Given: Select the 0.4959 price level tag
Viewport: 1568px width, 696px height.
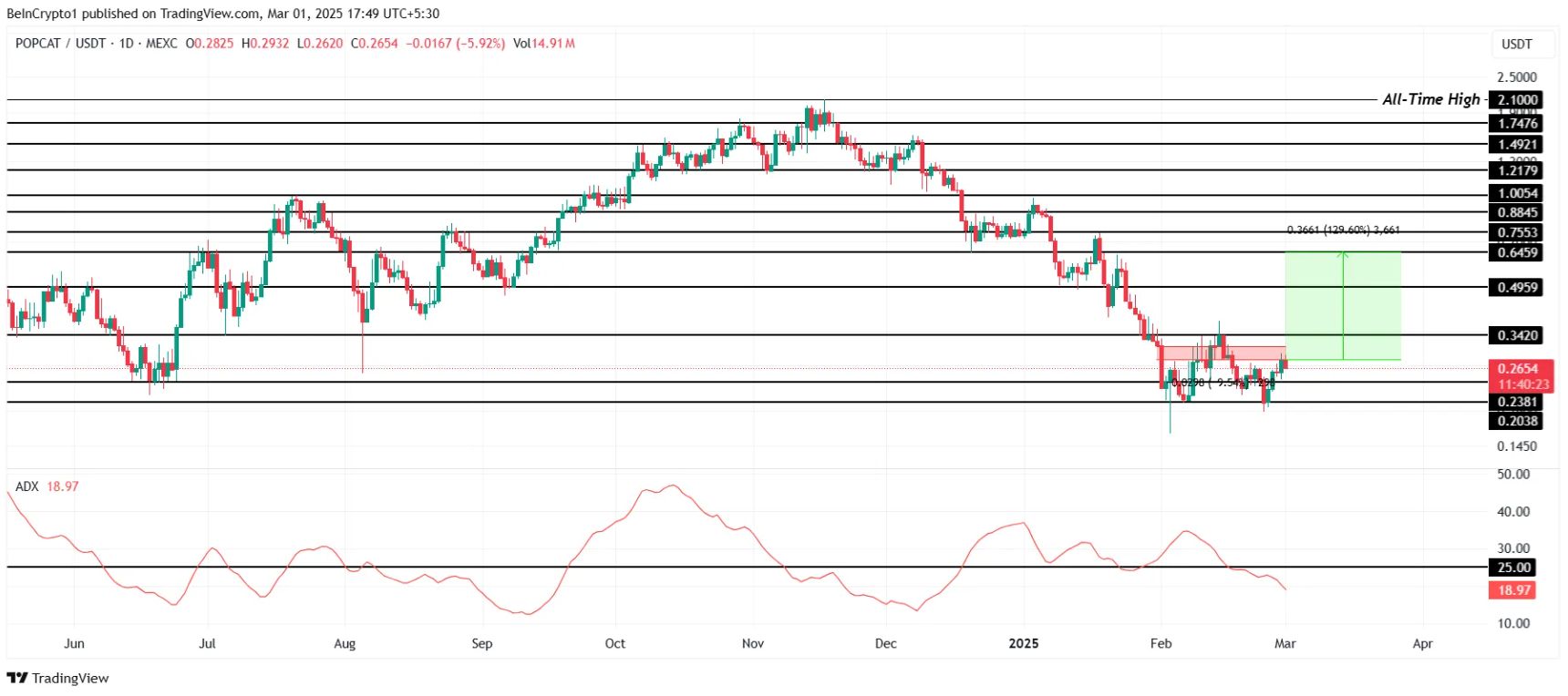Looking at the screenshot, I should click(1518, 287).
